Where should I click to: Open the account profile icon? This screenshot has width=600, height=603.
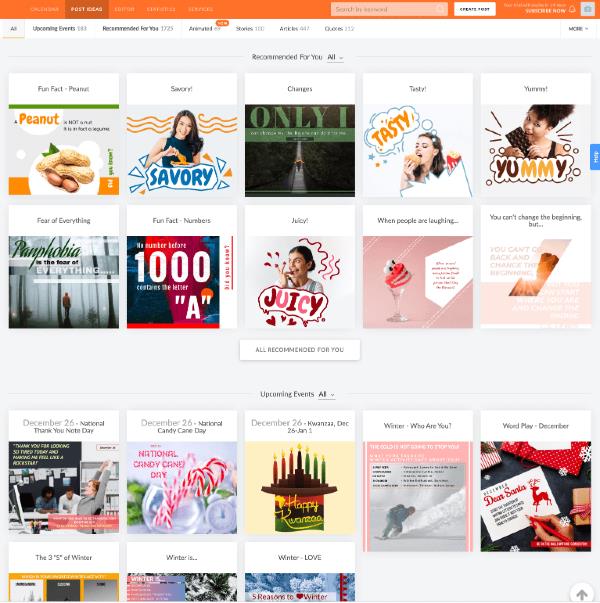[588, 9]
